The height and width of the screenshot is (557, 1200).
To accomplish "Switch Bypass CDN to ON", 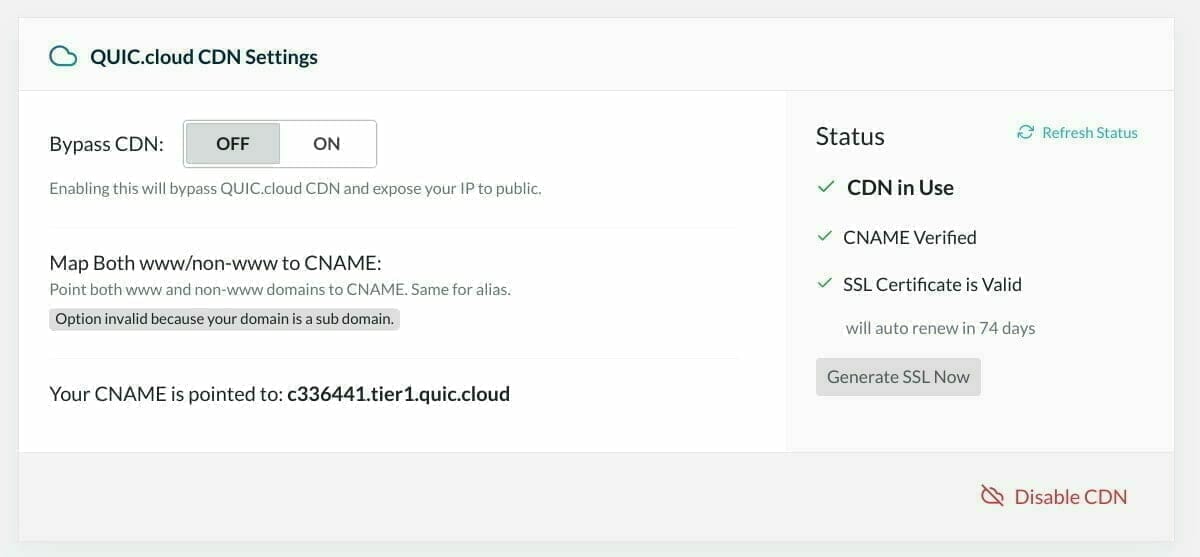I will pyautogui.click(x=327, y=143).
